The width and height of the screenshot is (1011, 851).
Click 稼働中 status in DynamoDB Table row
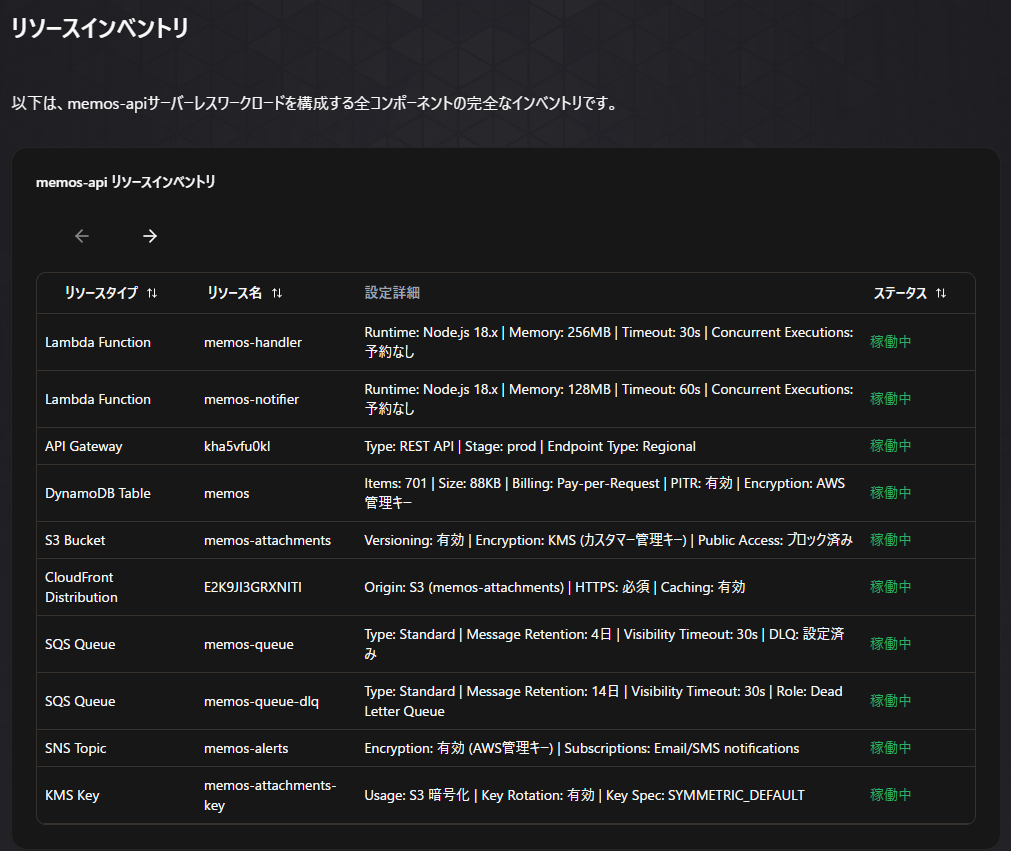(x=890, y=493)
